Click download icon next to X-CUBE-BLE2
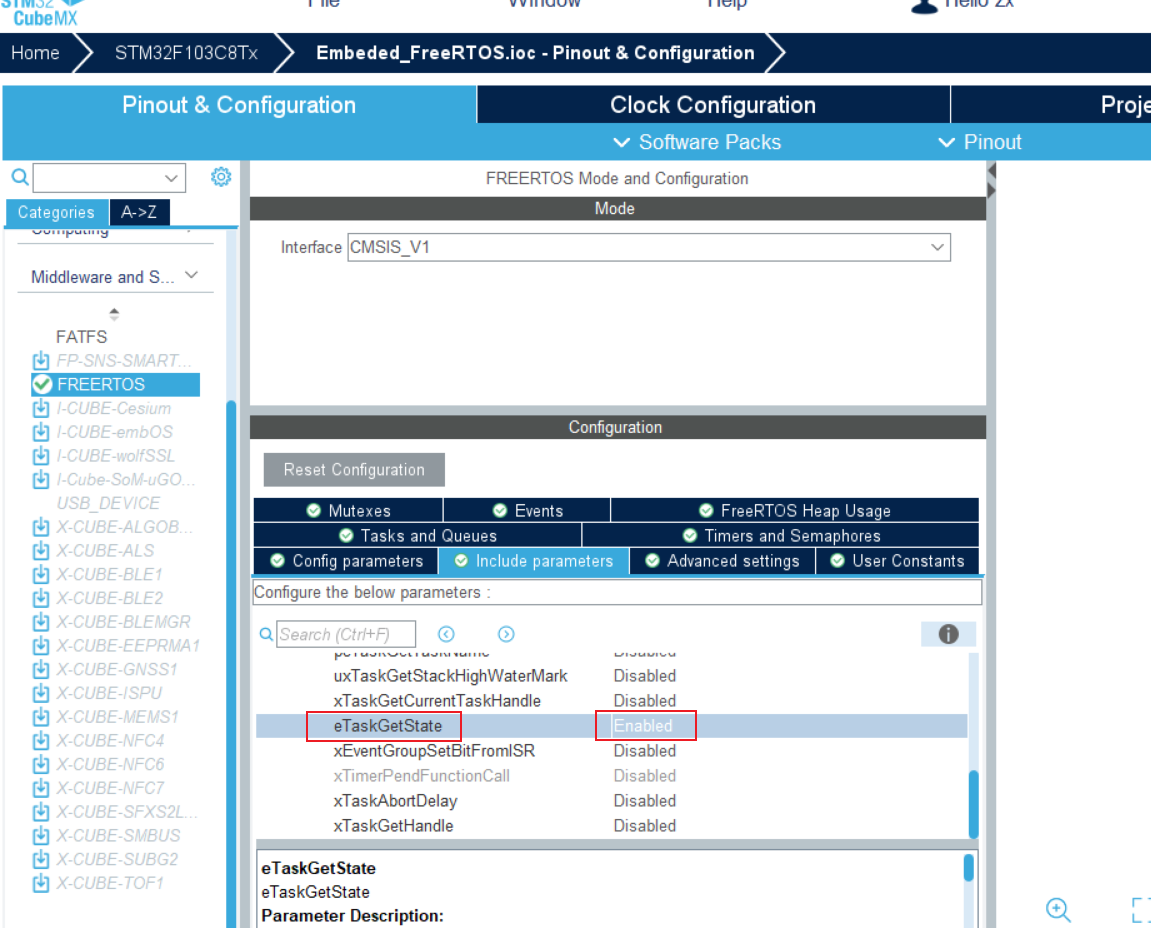Image resolution: width=1151 pixels, height=928 pixels. 41,598
